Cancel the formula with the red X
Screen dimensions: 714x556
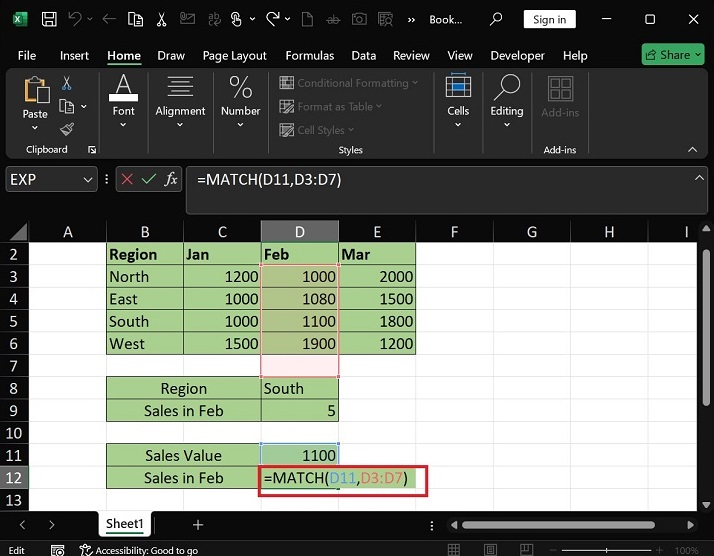pos(127,179)
